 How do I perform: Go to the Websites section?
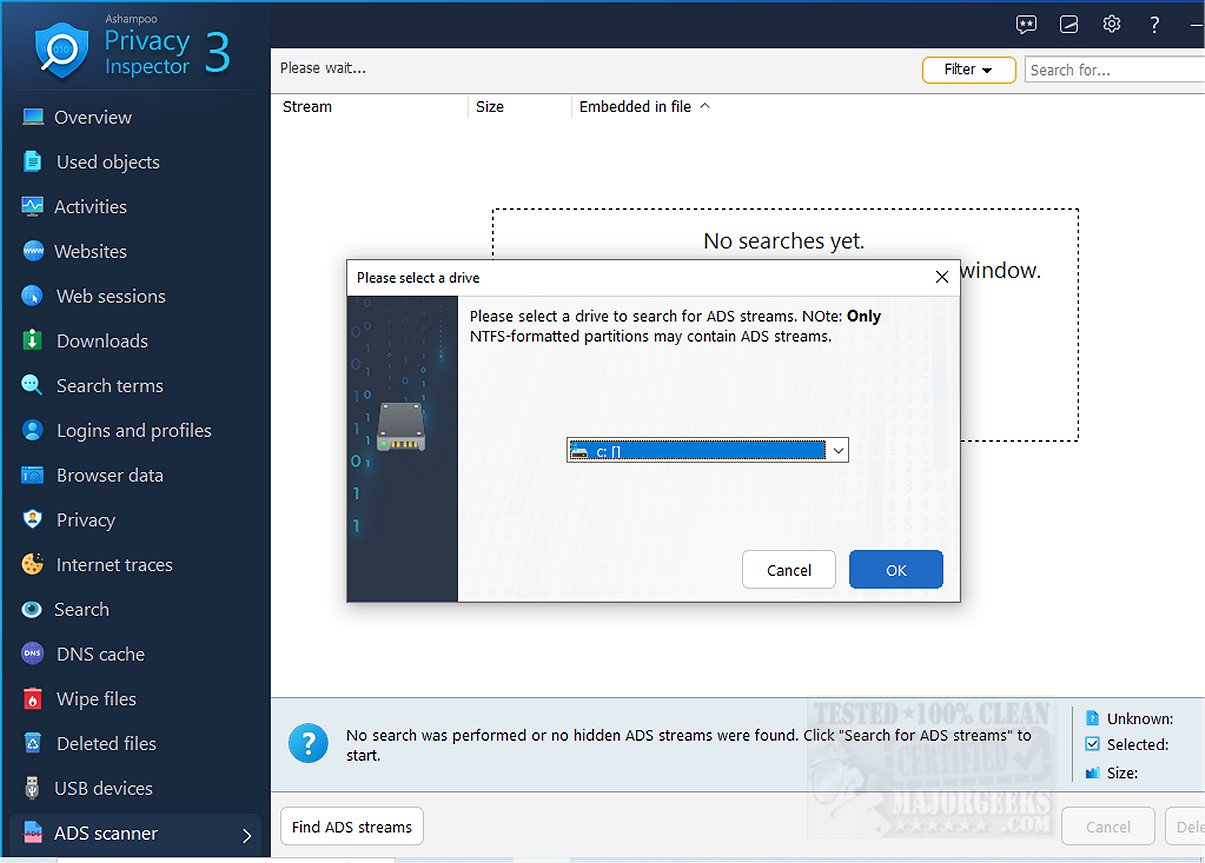[x=90, y=251]
